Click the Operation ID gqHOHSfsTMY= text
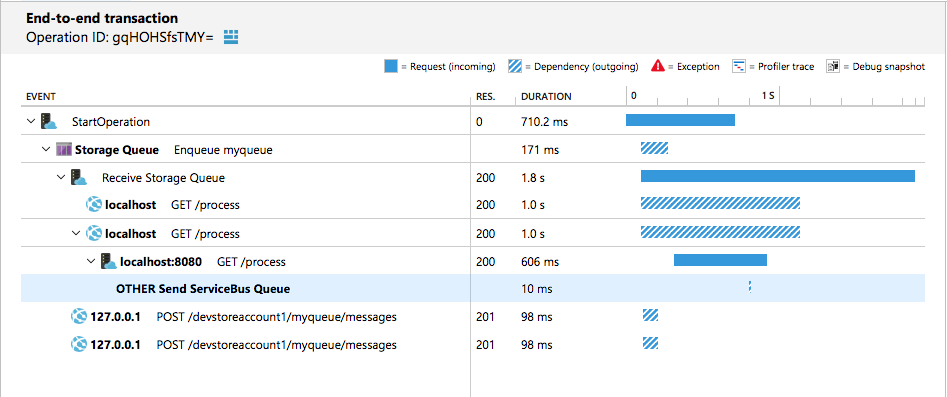The width and height of the screenshot is (947, 397). click(x=120, y=37)
